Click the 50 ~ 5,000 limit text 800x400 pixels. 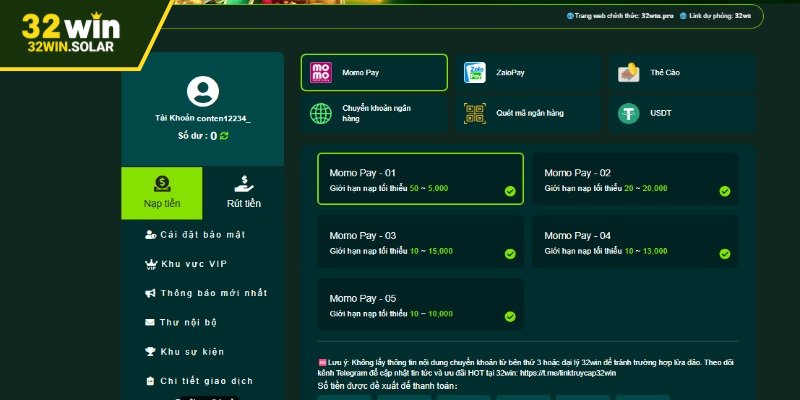point(429,189)
